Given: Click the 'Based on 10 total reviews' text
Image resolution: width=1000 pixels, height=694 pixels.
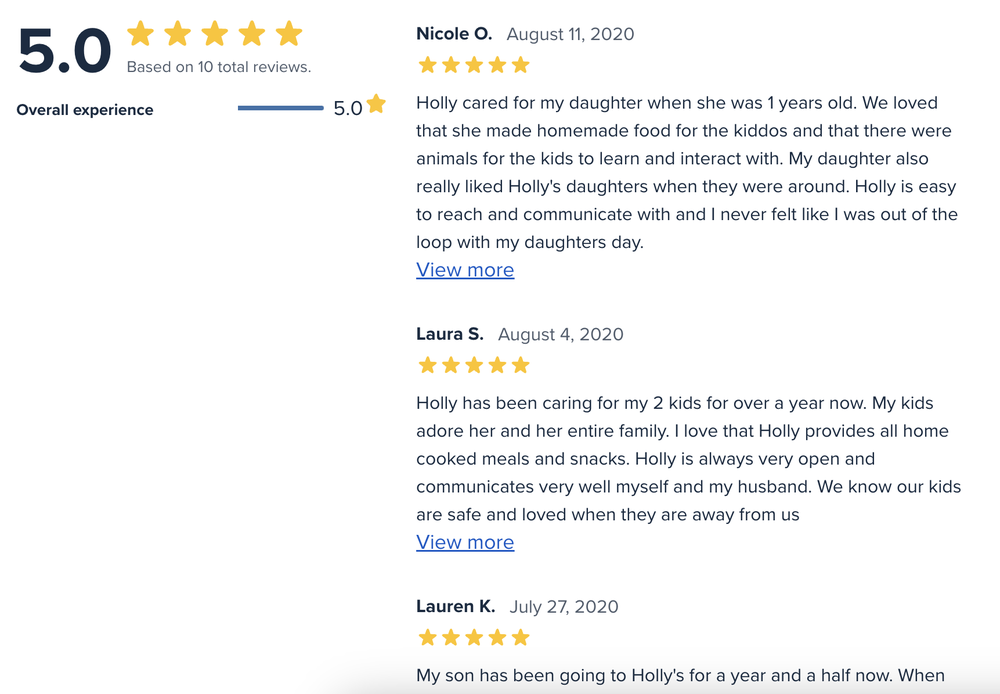Looking at the screenshot, I should [218, 68].
